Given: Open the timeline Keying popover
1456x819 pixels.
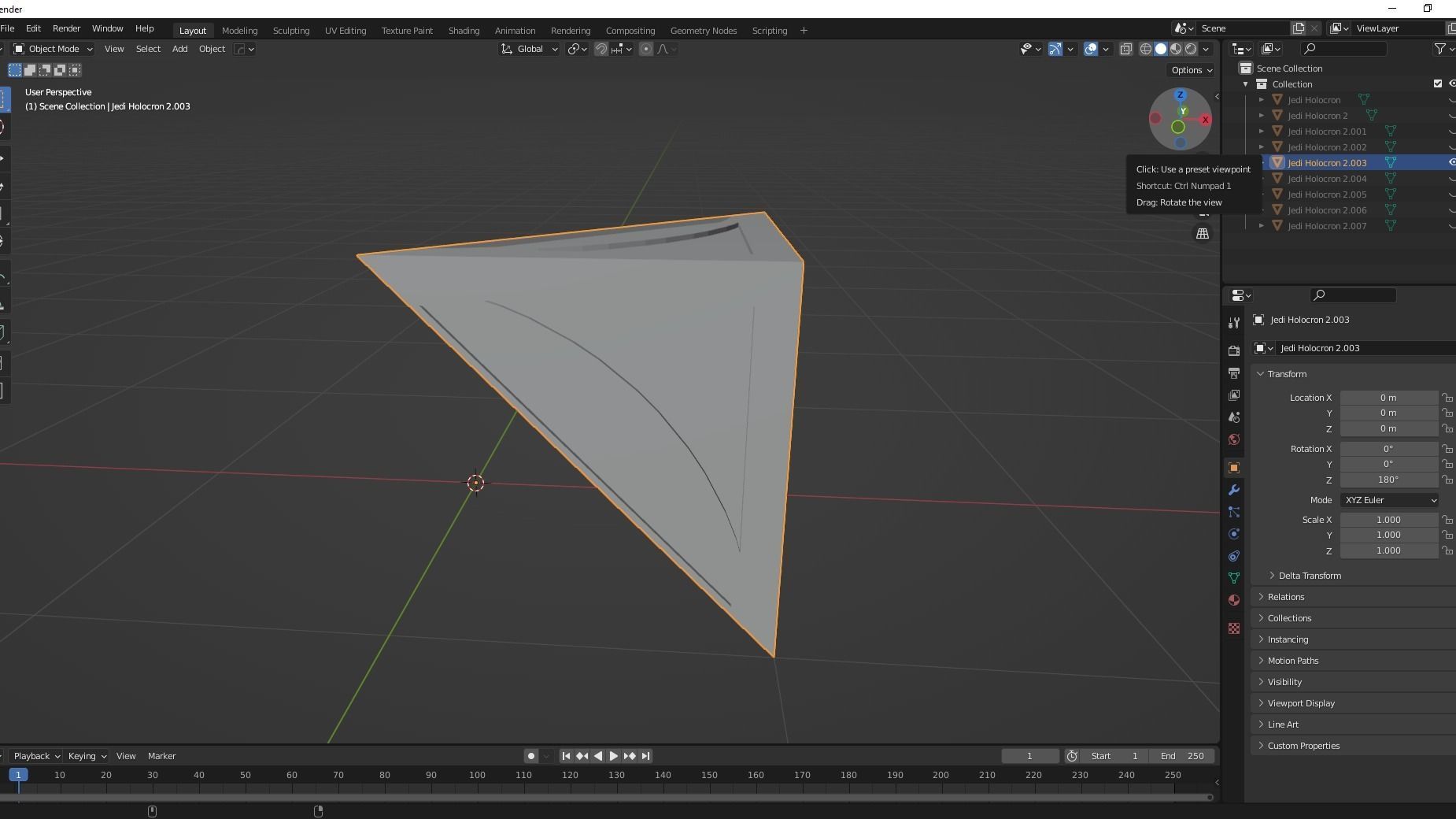Looking at the screenshot, I should tap(87, 756).
